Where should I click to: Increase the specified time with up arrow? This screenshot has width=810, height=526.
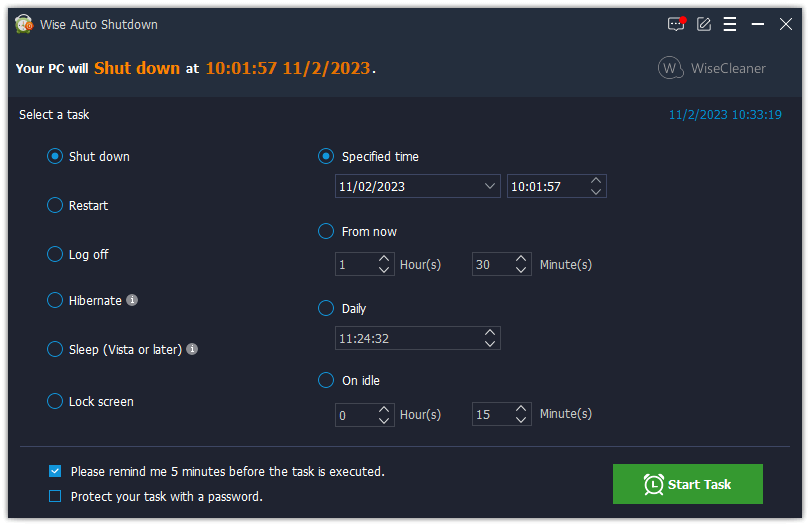(x=596, y=181)
